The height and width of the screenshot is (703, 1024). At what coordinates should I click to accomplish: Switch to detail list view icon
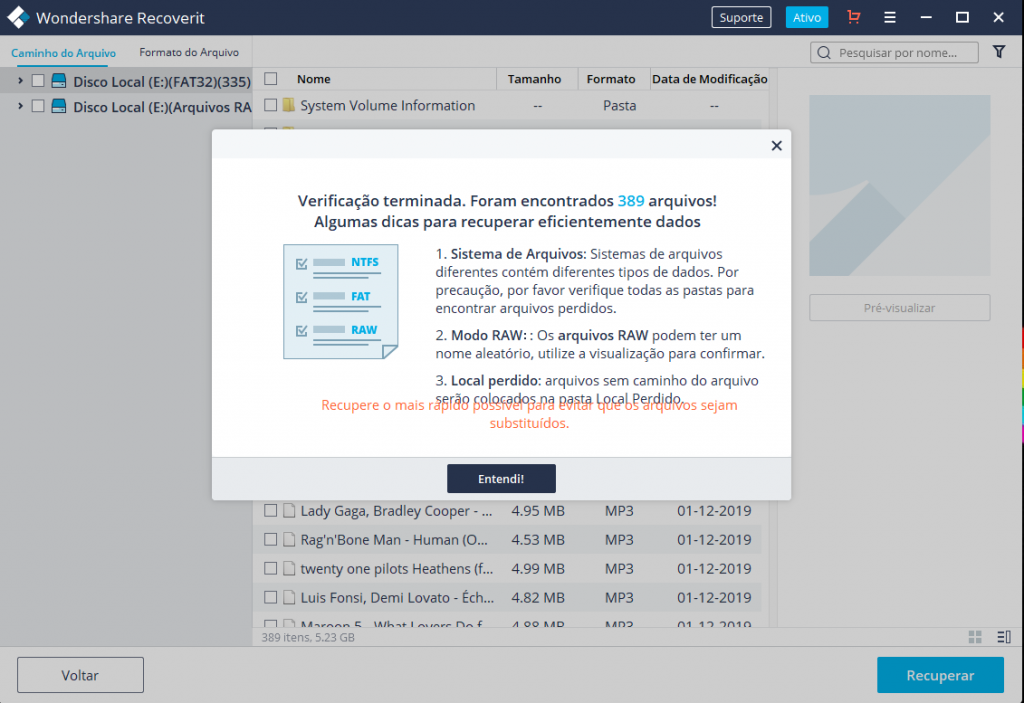tap(1004, 637)
